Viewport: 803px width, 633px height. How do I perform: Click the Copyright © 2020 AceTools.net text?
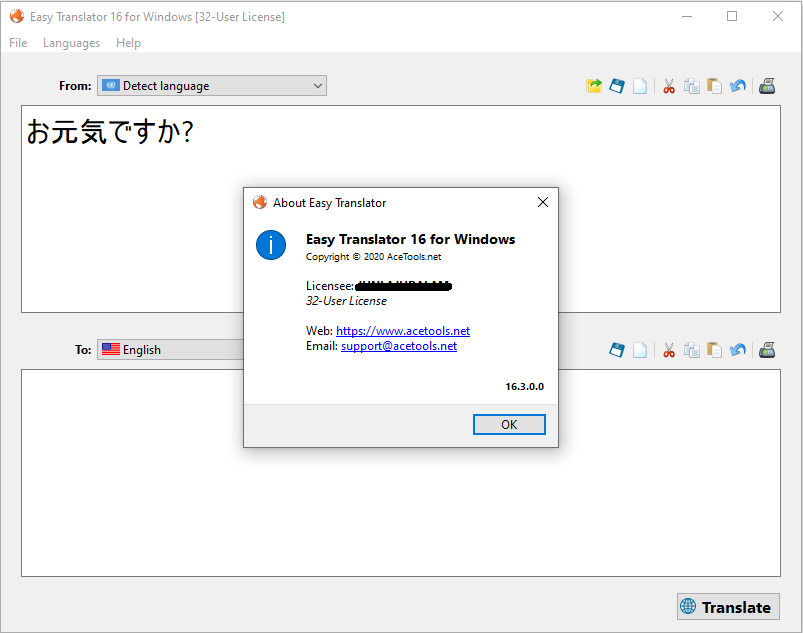(373, 257)
